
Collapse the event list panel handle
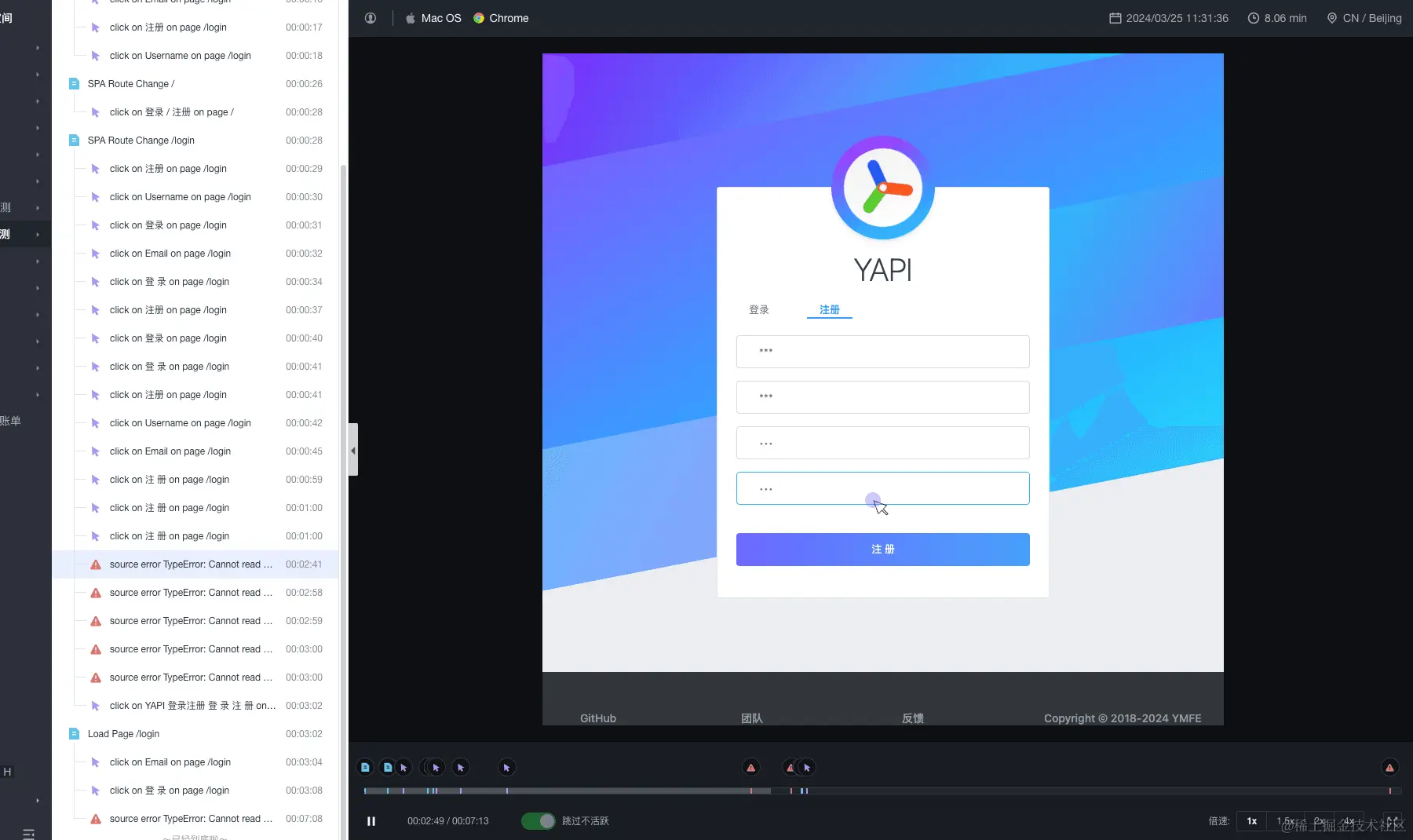tap(353, 450)
